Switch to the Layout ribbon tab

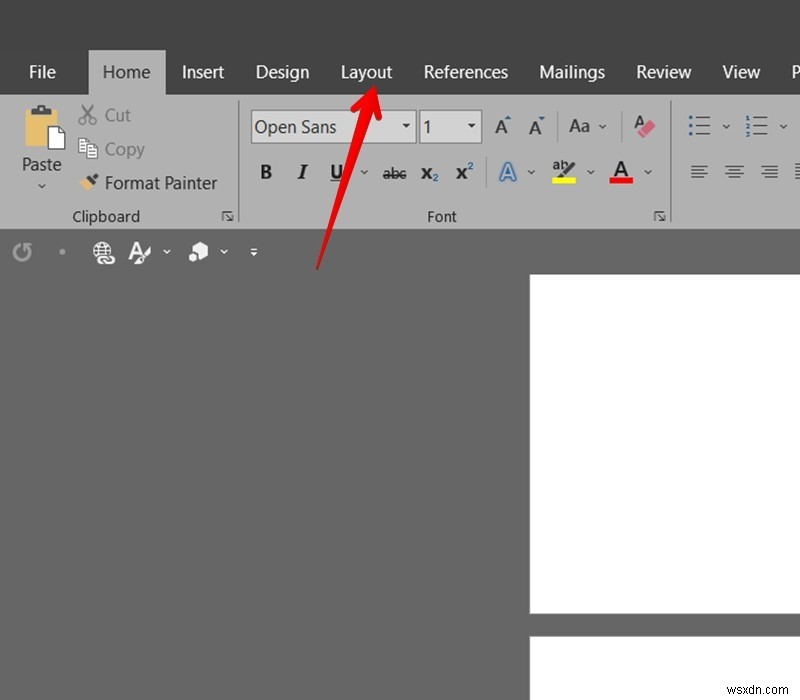click(366, 72)
